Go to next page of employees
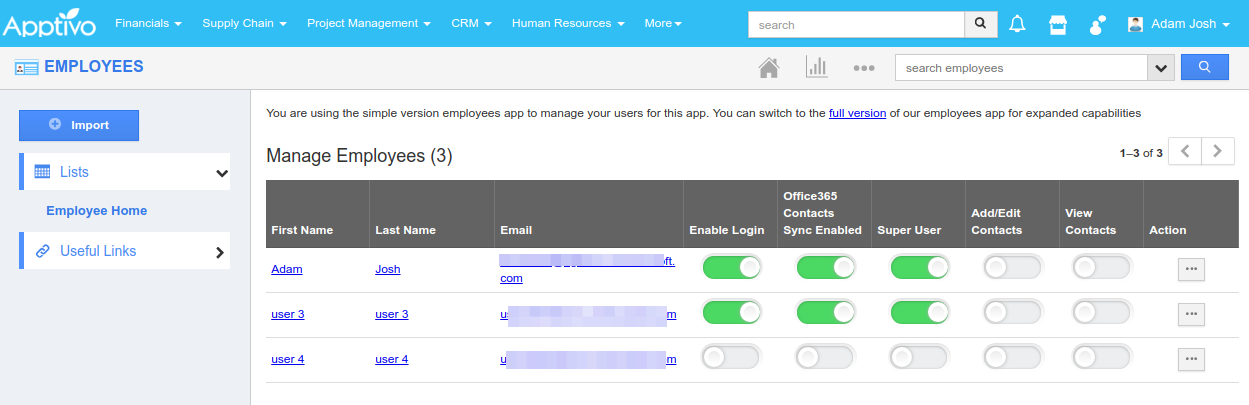 pyautogui.click(x=1217, y=152)
